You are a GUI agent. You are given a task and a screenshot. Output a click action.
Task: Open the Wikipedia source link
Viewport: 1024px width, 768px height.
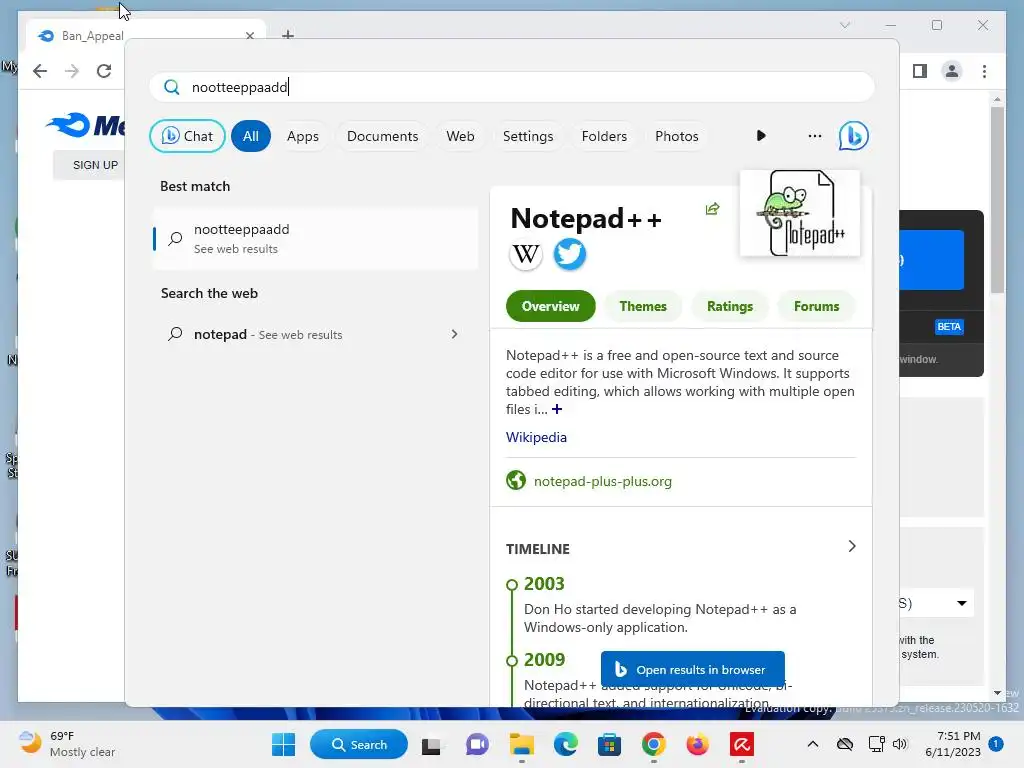(x=536, y=437)
